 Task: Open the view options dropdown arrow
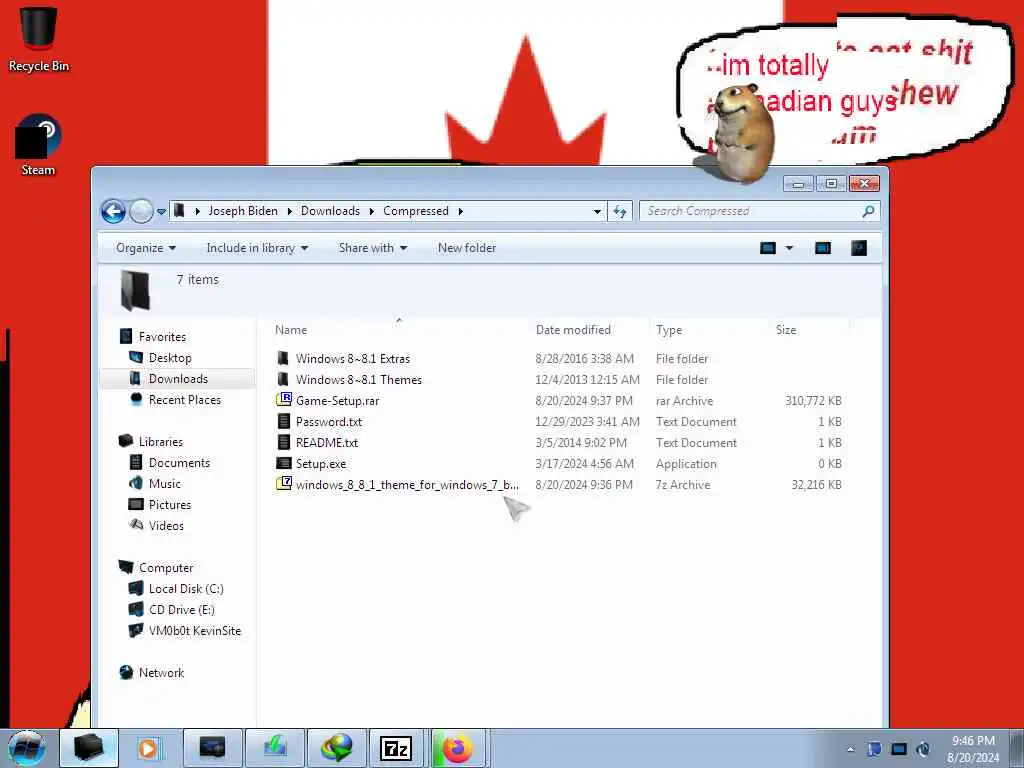[789, 248]
